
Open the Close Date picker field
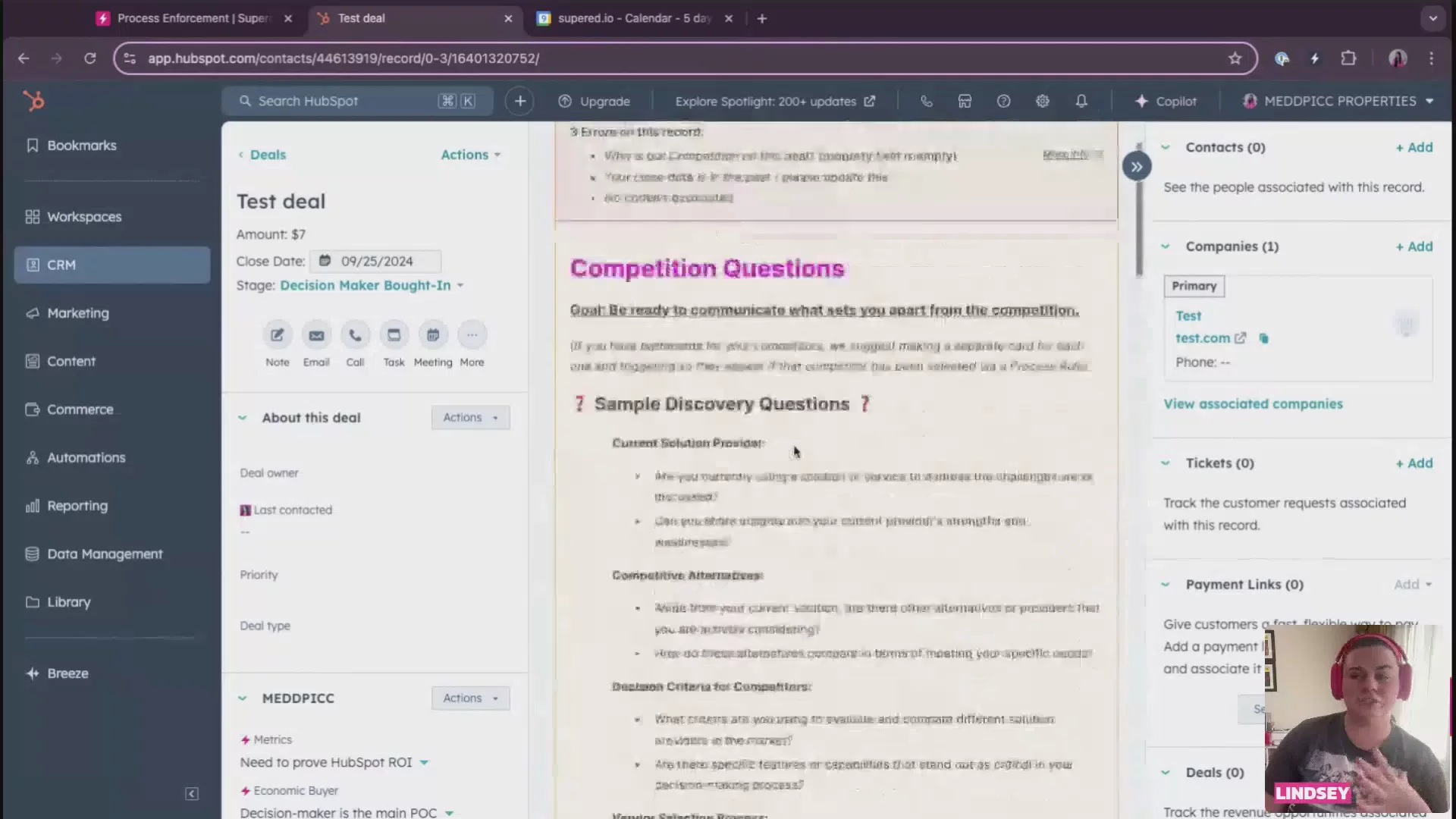375,261
